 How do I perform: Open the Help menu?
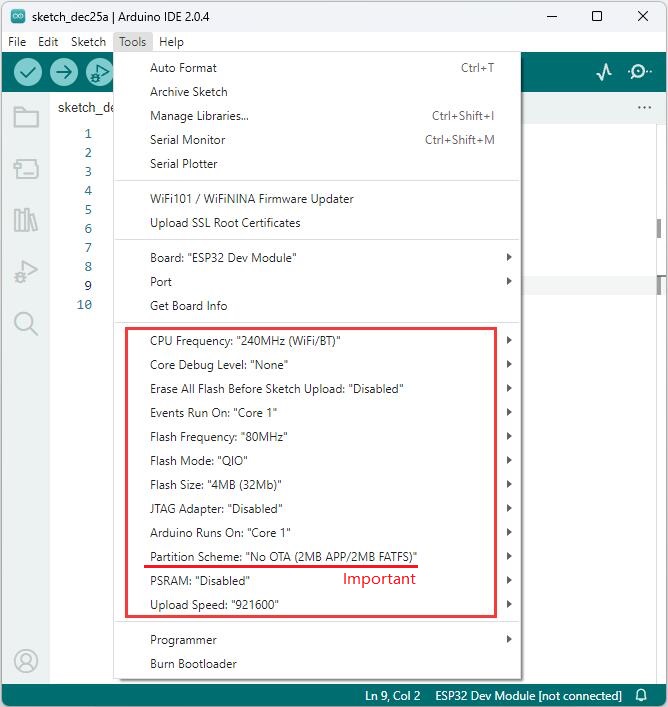pos(171,42)
